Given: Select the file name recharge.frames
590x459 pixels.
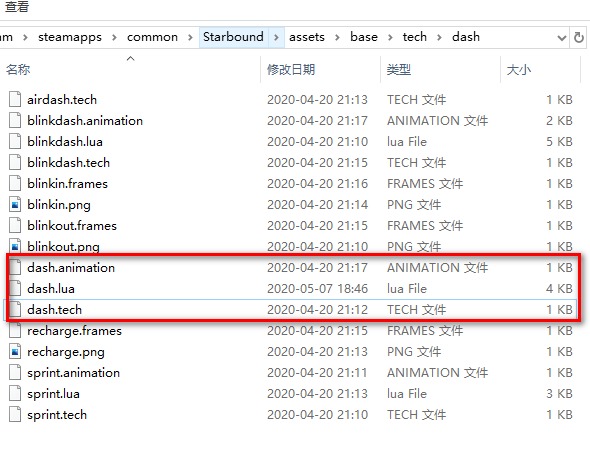Looking at the screenshot, I should tap(75, 331).
